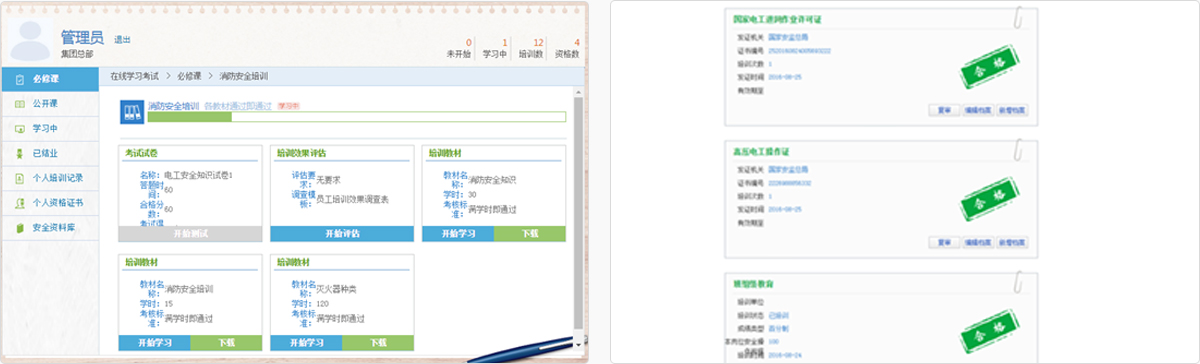Click the 学习中 counter in header
The height and width of the screenshot is (364, 1200).
coord(495,49)
